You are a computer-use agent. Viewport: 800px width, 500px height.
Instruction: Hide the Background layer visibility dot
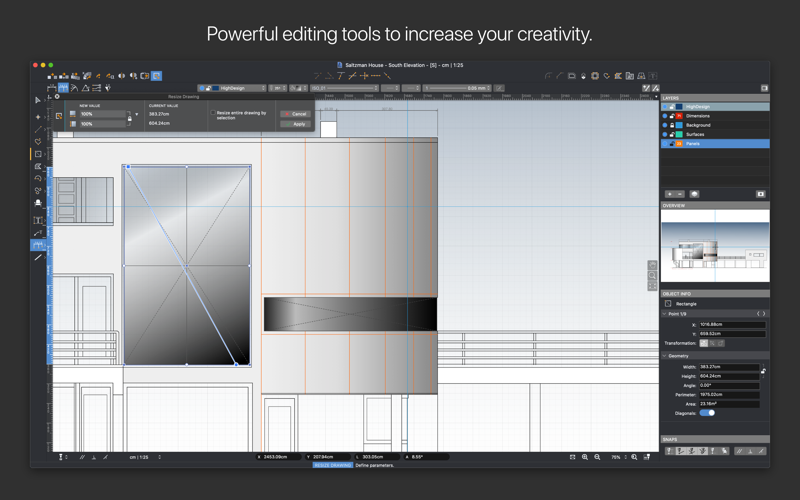pos(665,125)
